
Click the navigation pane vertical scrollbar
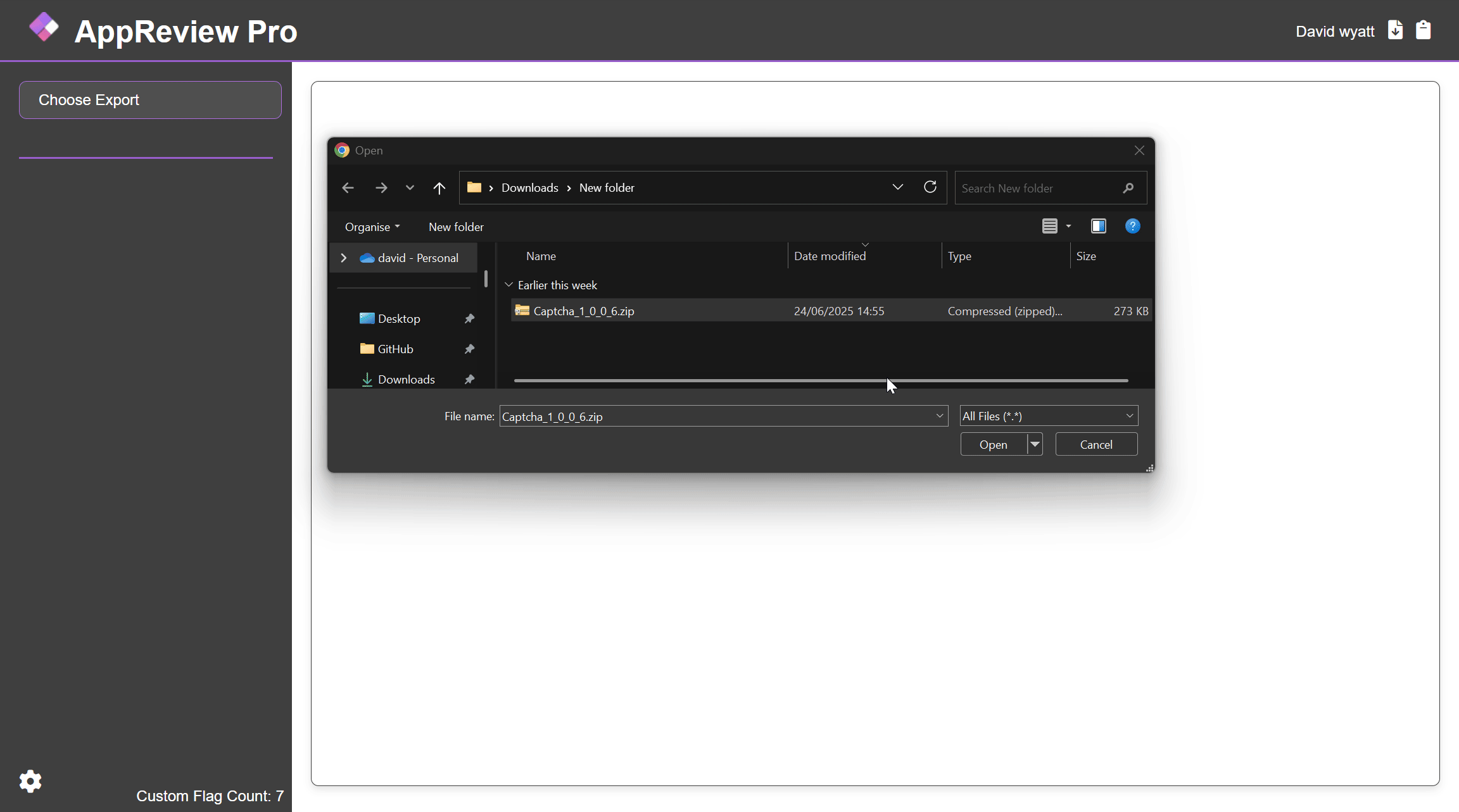486,279
